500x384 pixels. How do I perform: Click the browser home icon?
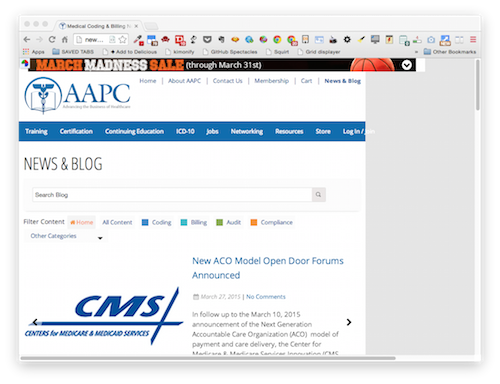click(65, 39)
